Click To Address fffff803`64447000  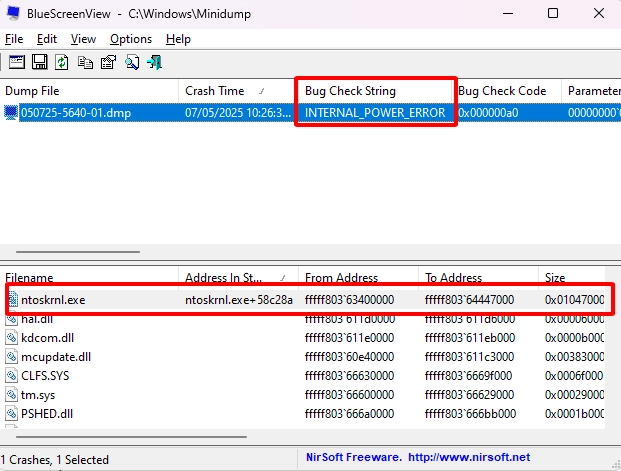[x=469, y=300]
